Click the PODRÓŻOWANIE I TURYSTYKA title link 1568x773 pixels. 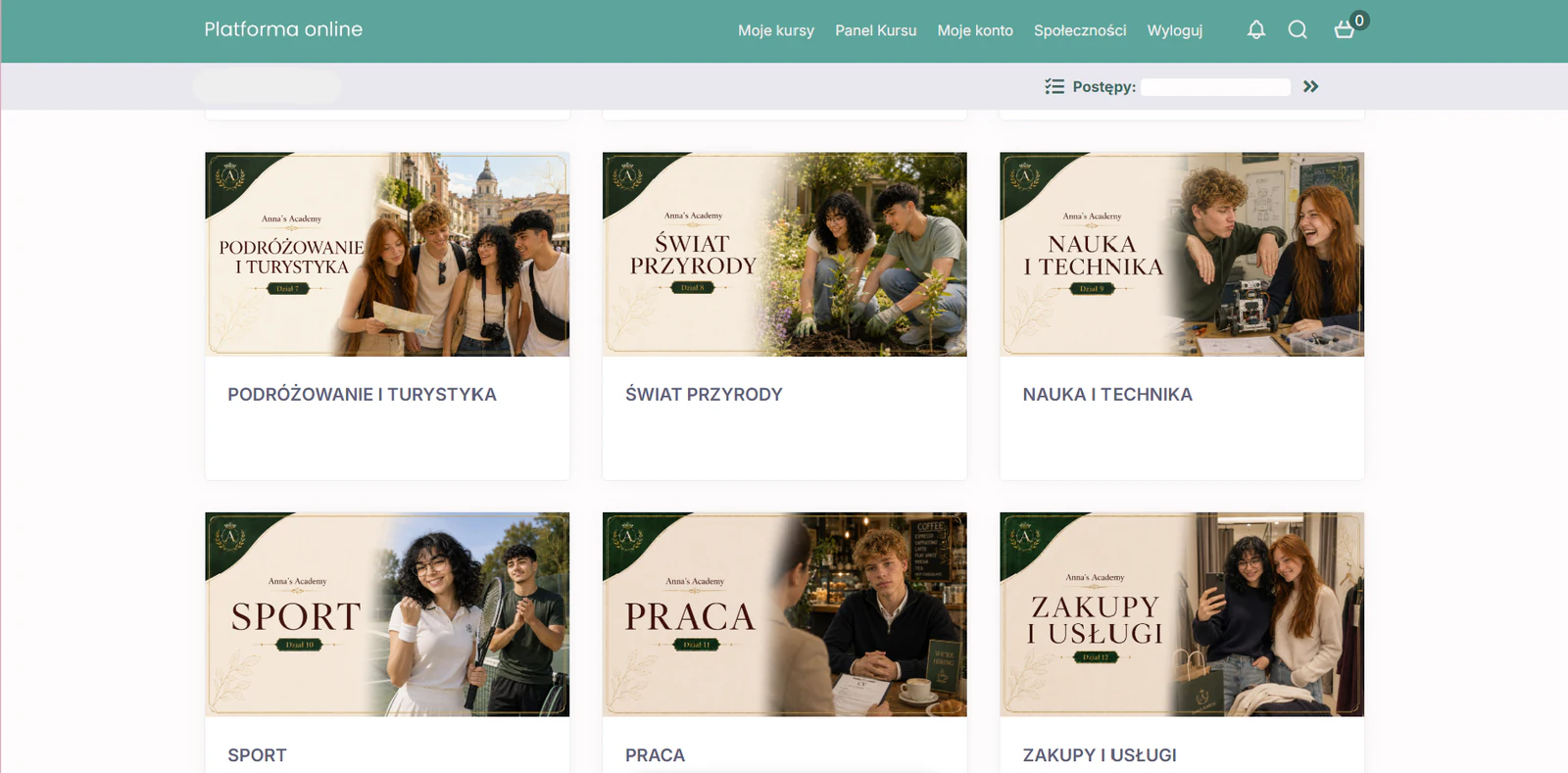coord(363,395)
